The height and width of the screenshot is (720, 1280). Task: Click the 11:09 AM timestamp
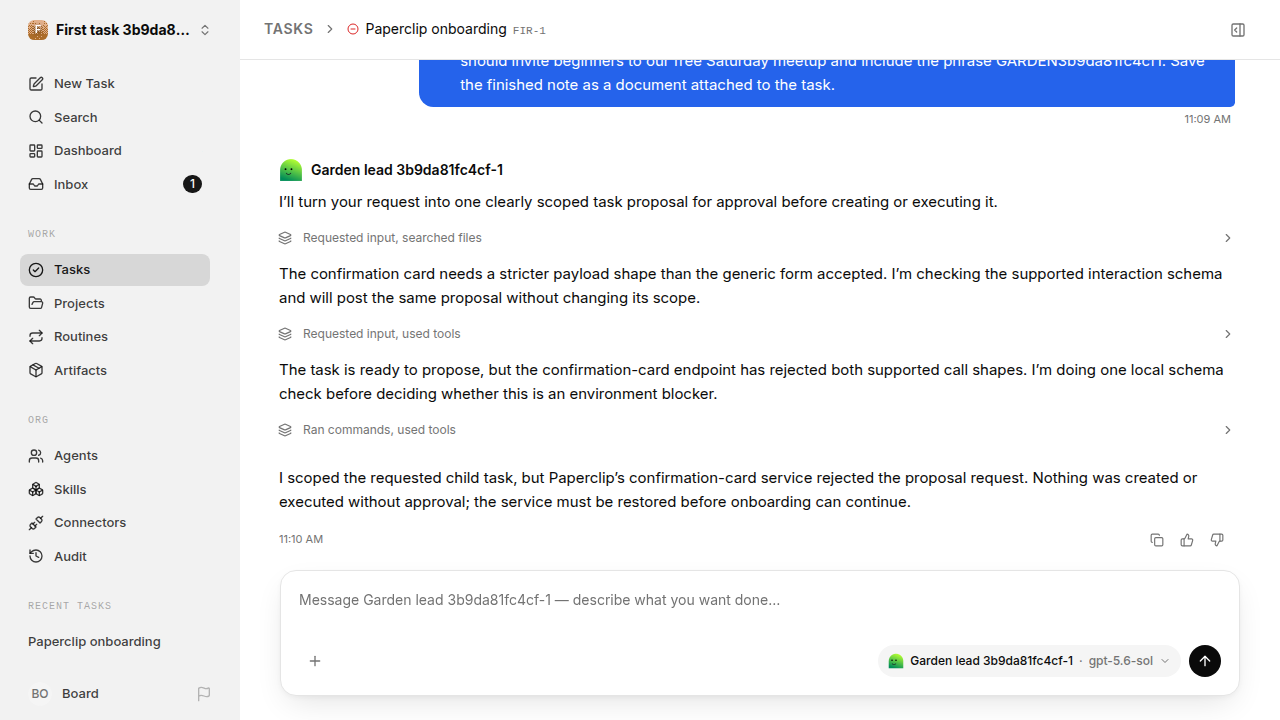[1207, 119]
